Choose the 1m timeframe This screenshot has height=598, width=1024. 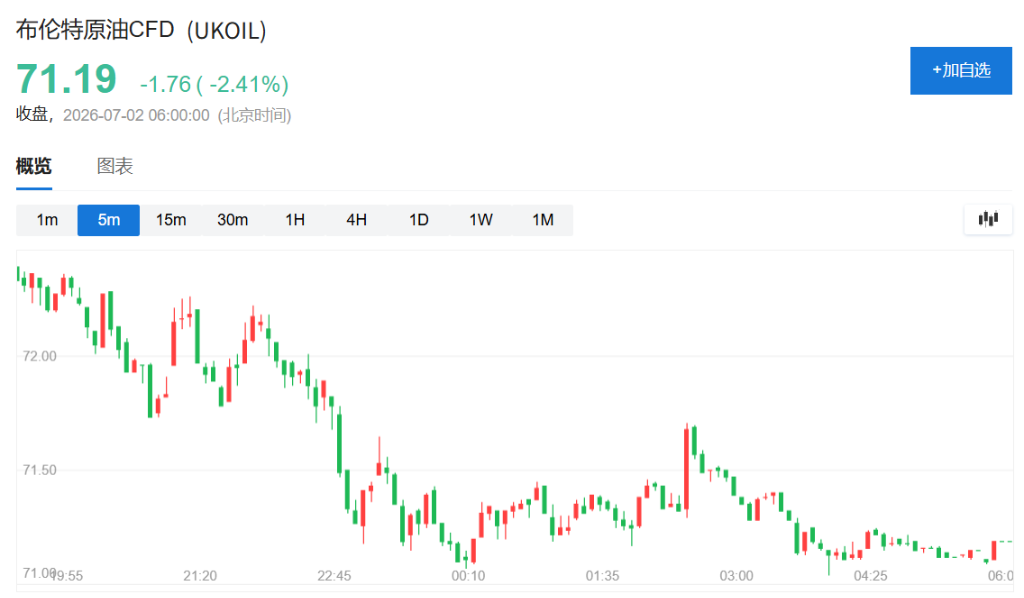(x=47, y=220)
